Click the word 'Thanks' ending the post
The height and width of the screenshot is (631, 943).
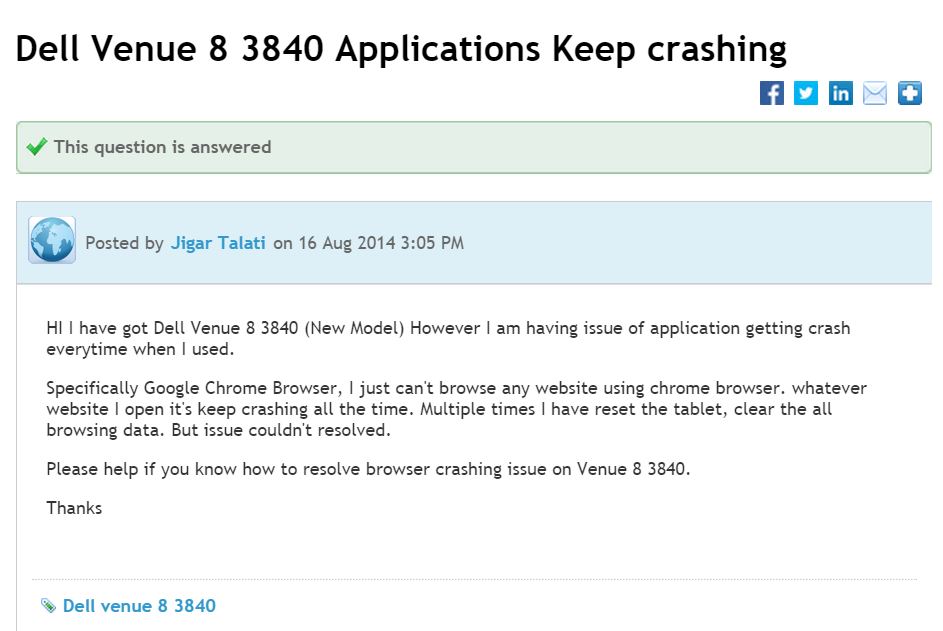coord(74,508)
